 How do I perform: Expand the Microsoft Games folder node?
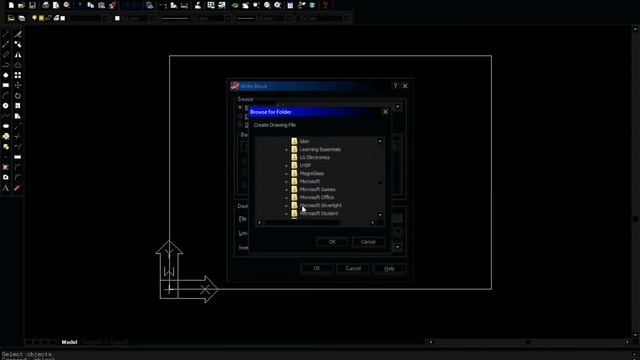click(x=286, y=190)
